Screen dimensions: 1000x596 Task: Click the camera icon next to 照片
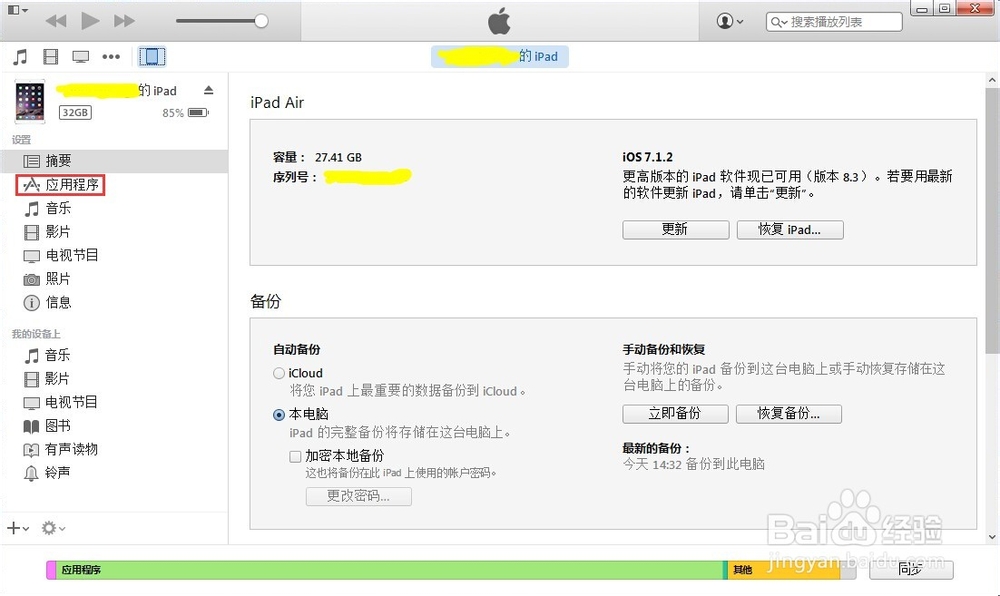coord(31,279)
